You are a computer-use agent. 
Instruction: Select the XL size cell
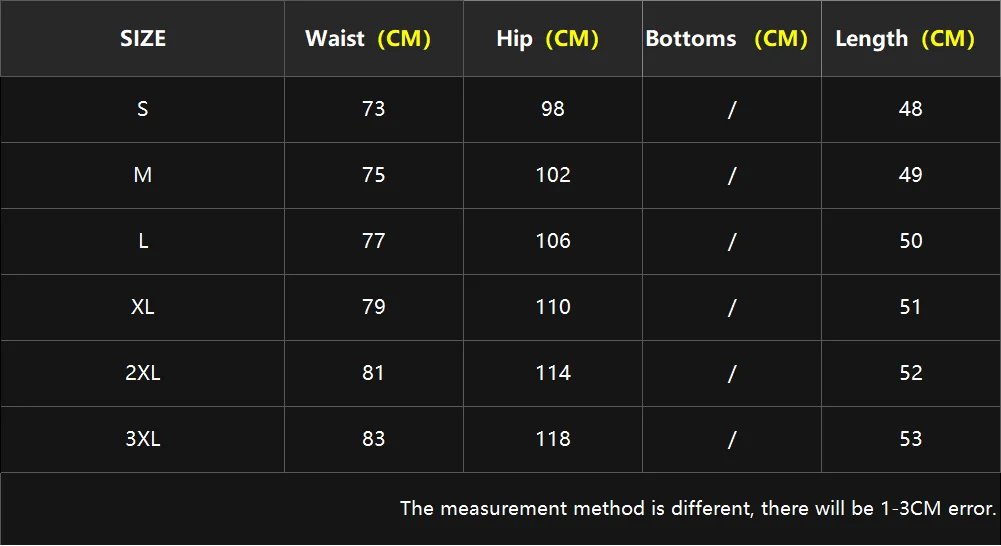tap(143, 307)
